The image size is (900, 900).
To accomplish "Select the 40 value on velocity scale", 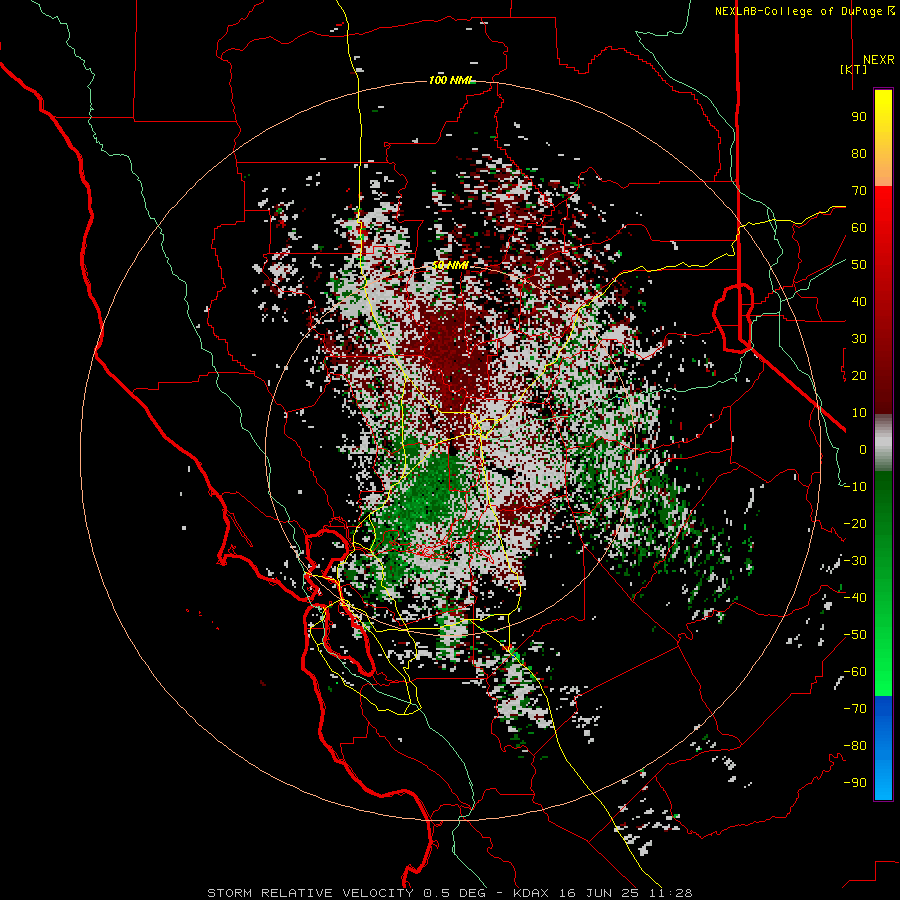I will click(859, 301).
